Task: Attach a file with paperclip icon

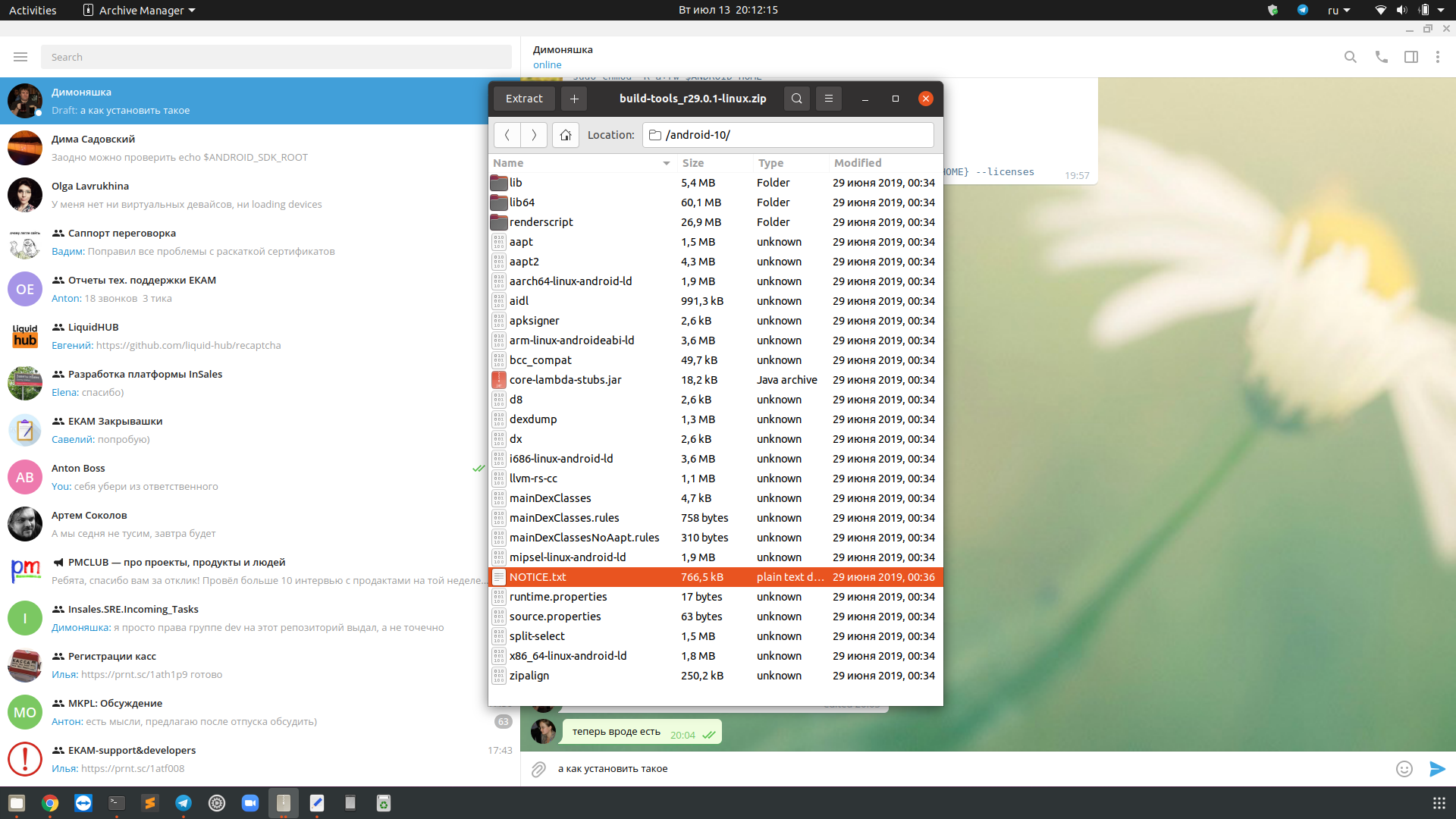Action: point(538,769)
